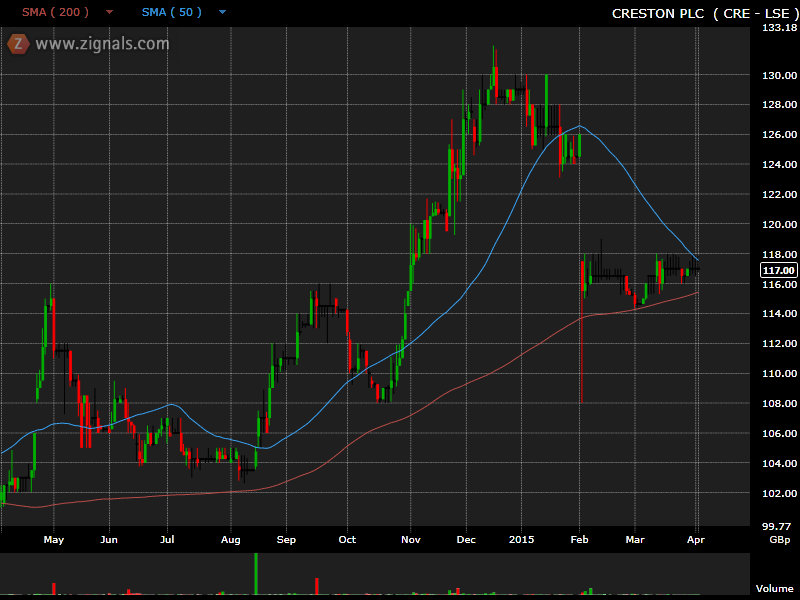Open the SMA (50) dropdown arrow
Viewport: 800px width, 600px height.
click(x=222, y=13)
